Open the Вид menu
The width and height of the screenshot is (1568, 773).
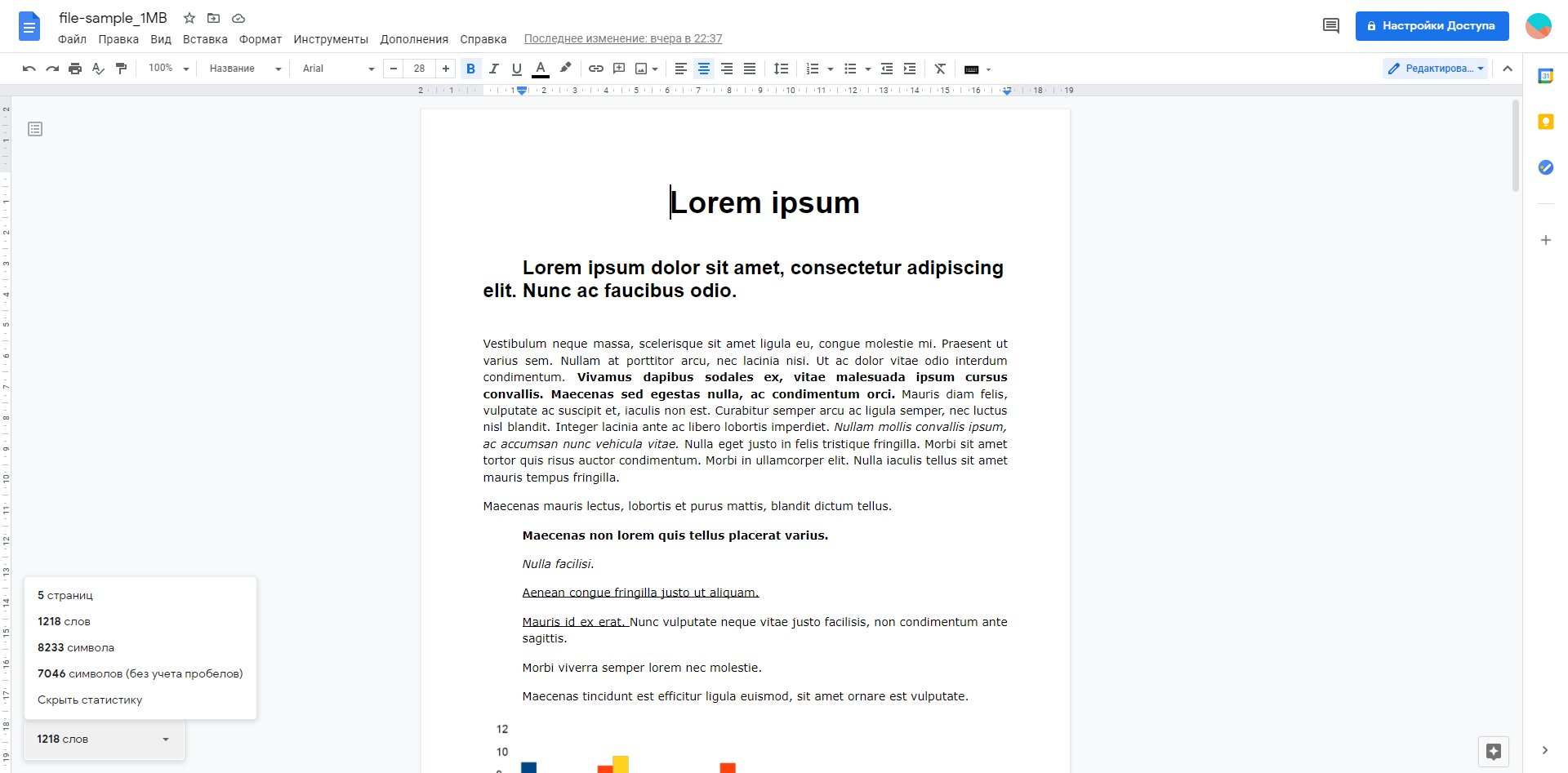pyautogui.click(x=161, y=39)
